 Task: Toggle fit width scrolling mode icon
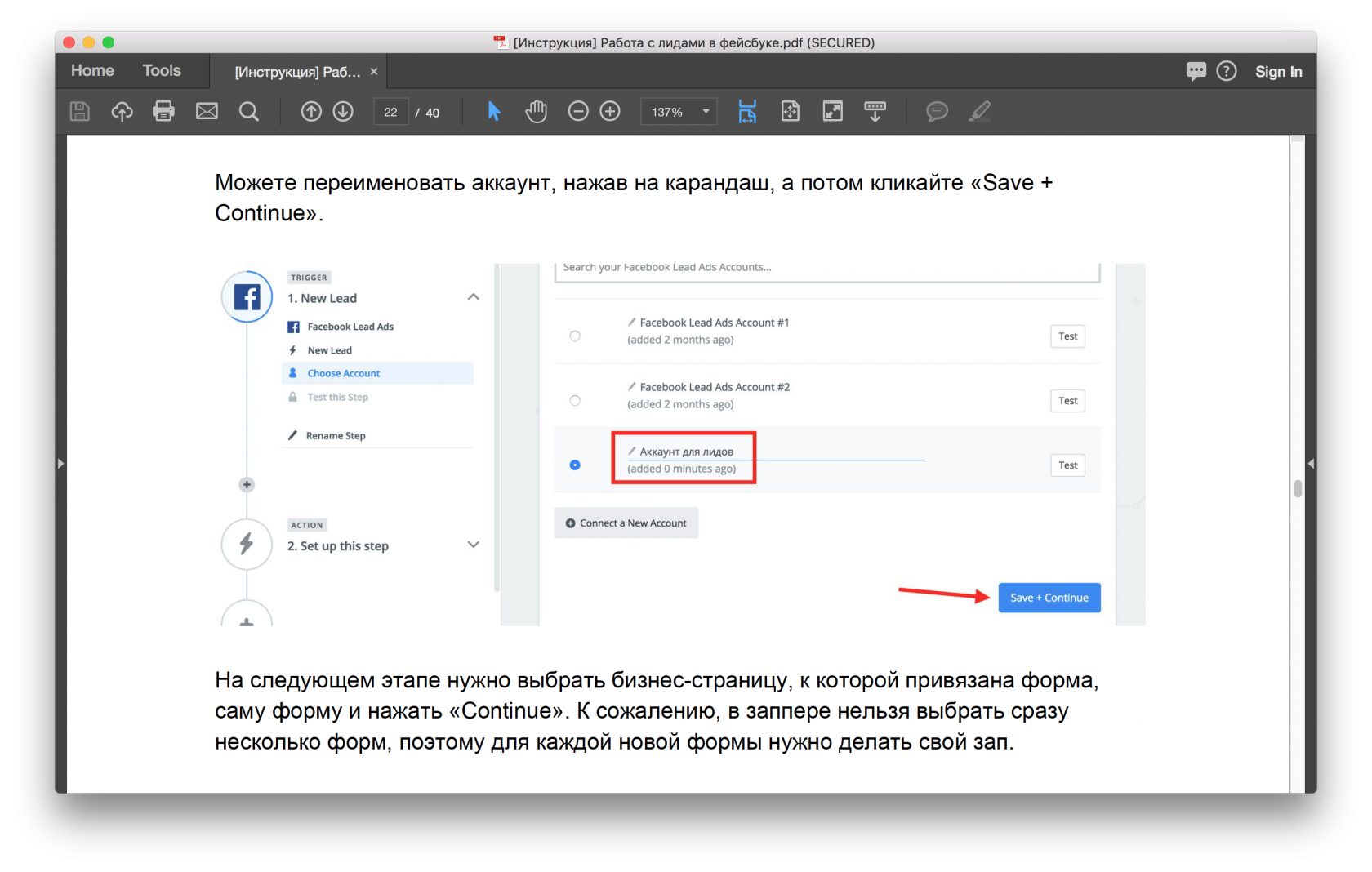pos(747,112)
